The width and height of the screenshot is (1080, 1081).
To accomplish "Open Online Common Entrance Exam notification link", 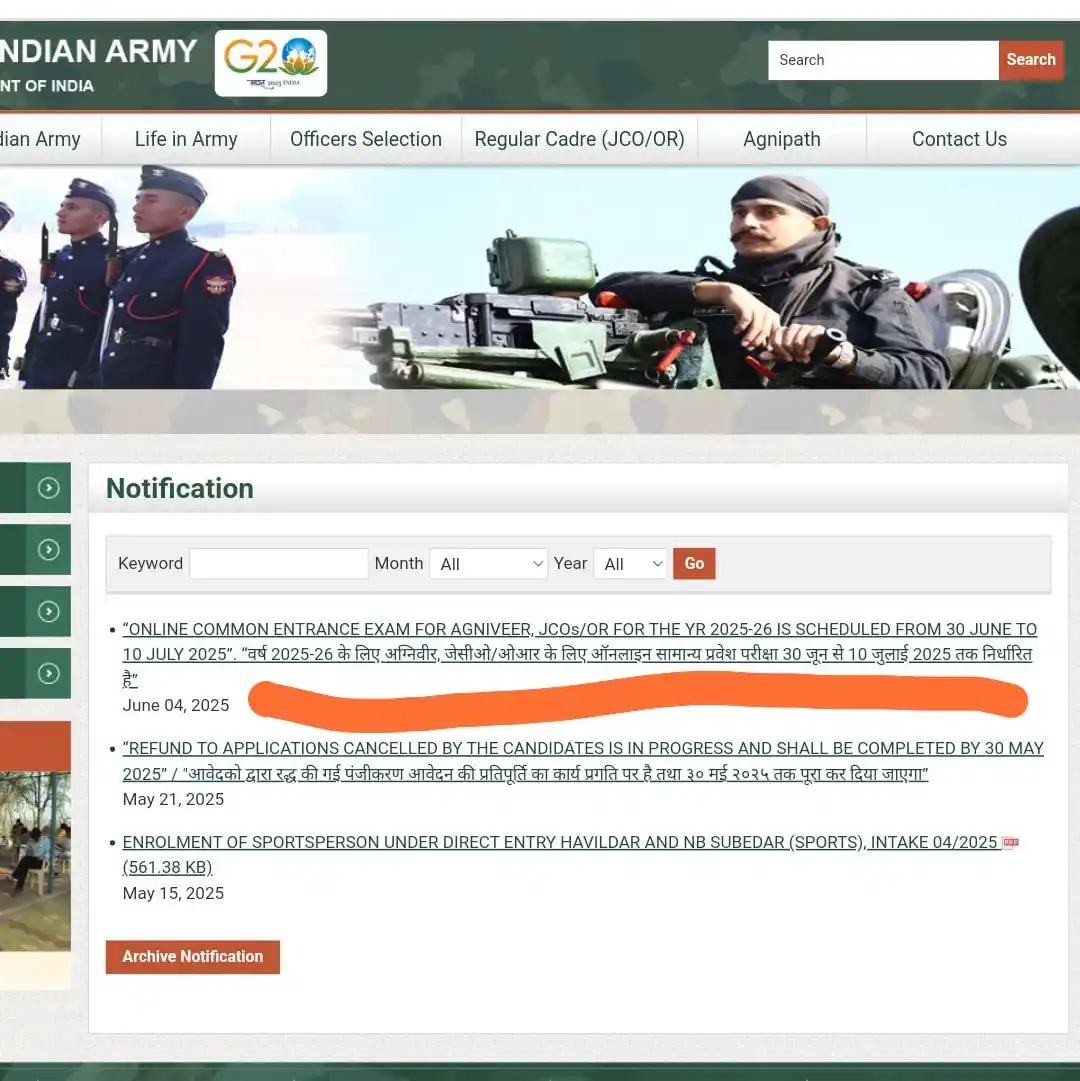I will [x=579, y=654].
